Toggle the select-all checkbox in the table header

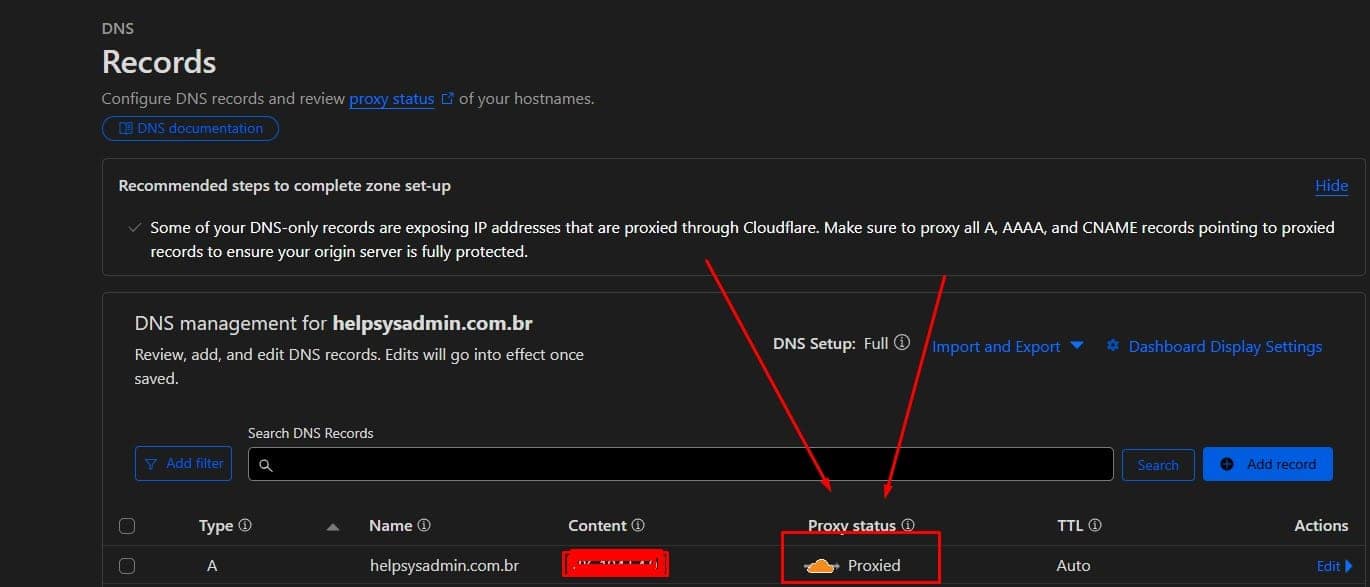coord(127,524)
